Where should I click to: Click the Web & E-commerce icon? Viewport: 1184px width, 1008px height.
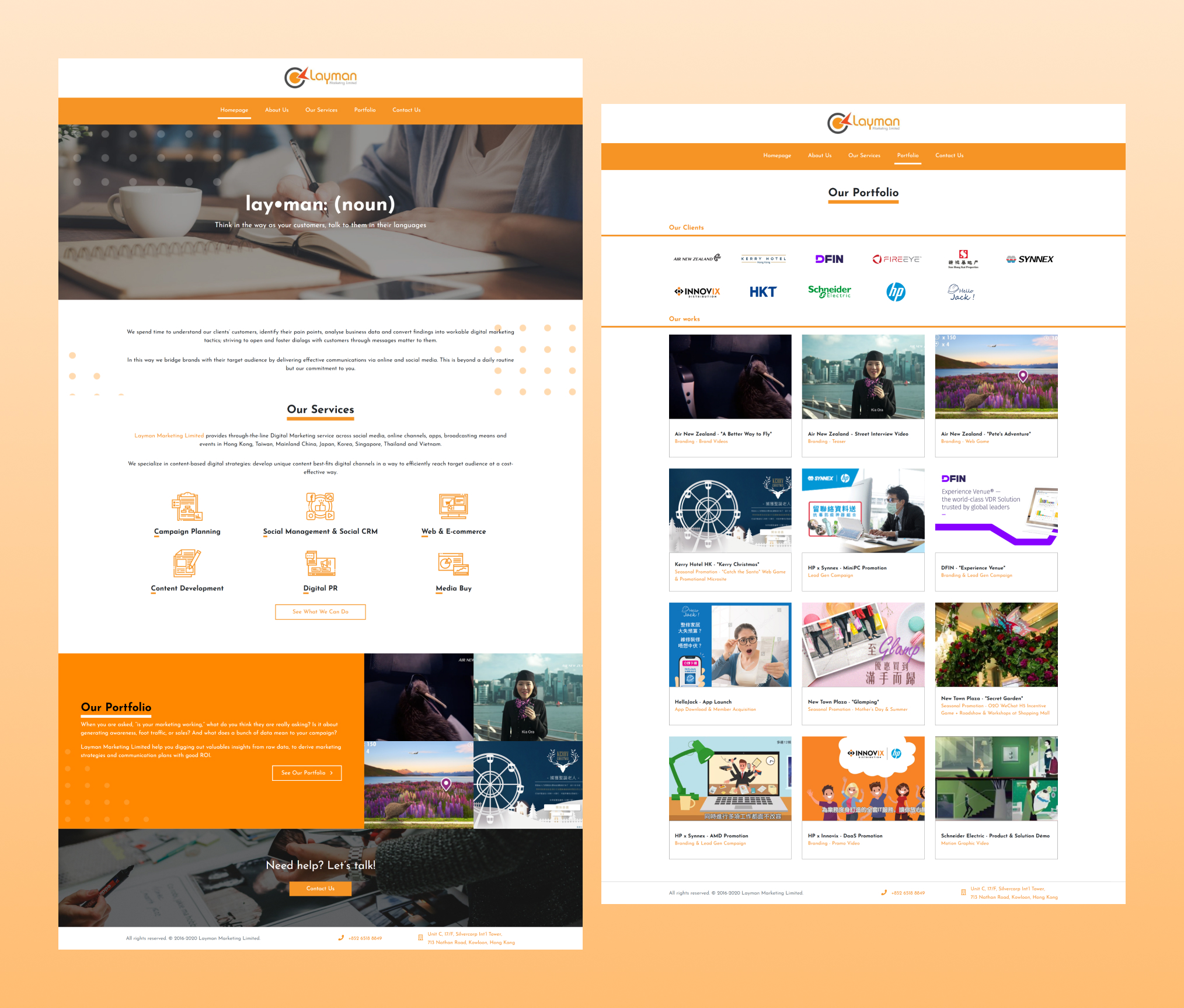coord(454,506)
